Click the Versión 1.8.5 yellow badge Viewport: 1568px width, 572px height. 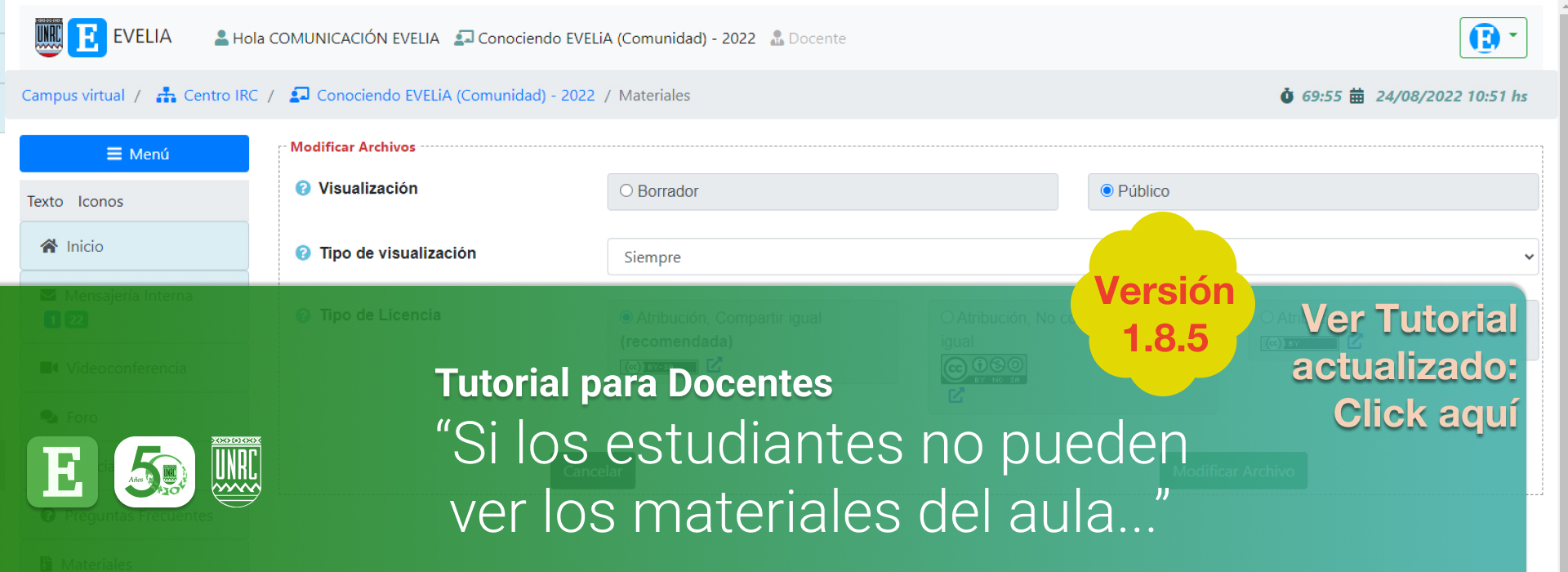[1163, 304]
